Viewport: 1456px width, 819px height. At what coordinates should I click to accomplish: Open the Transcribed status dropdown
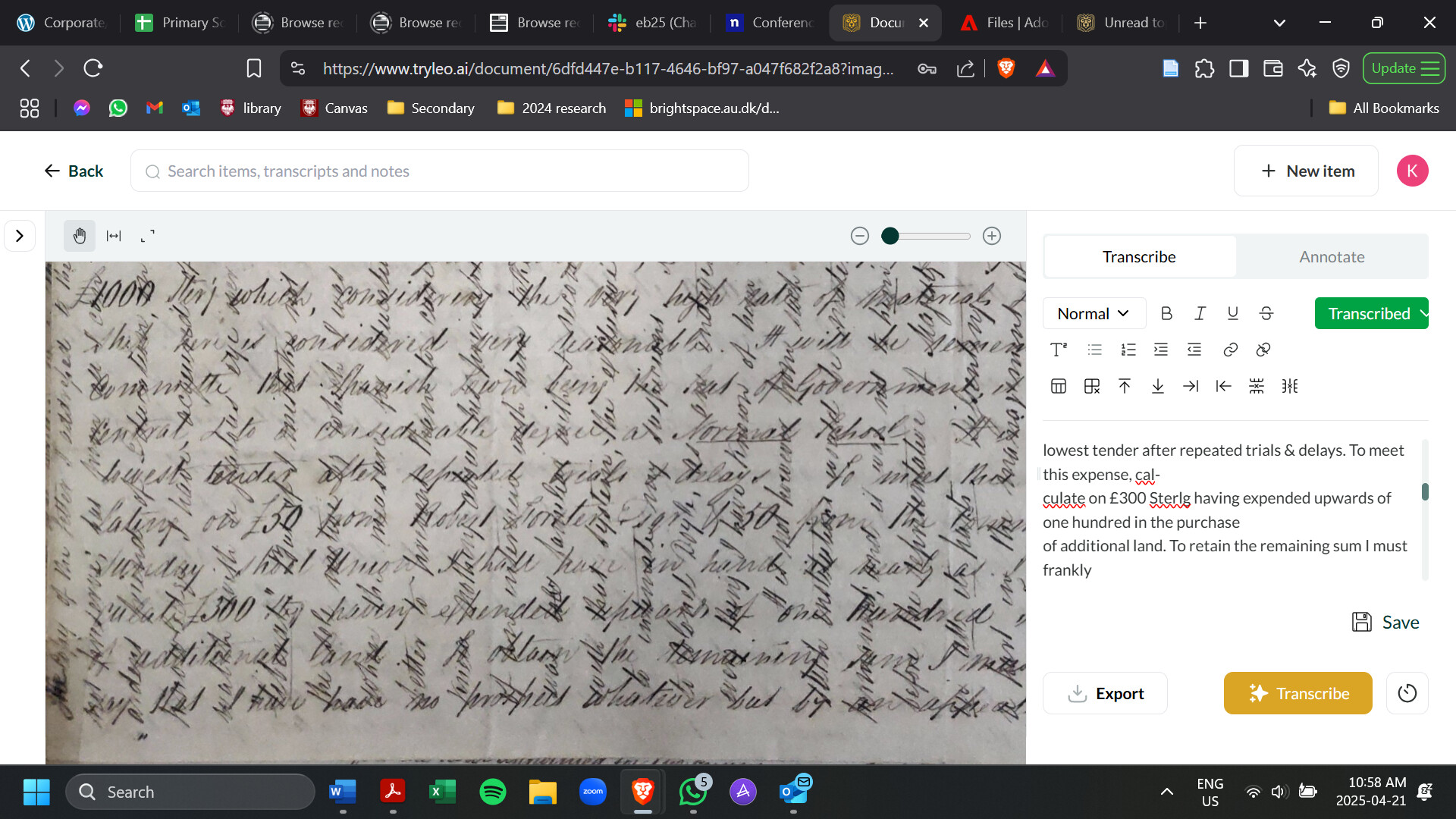coord(1371,313)
